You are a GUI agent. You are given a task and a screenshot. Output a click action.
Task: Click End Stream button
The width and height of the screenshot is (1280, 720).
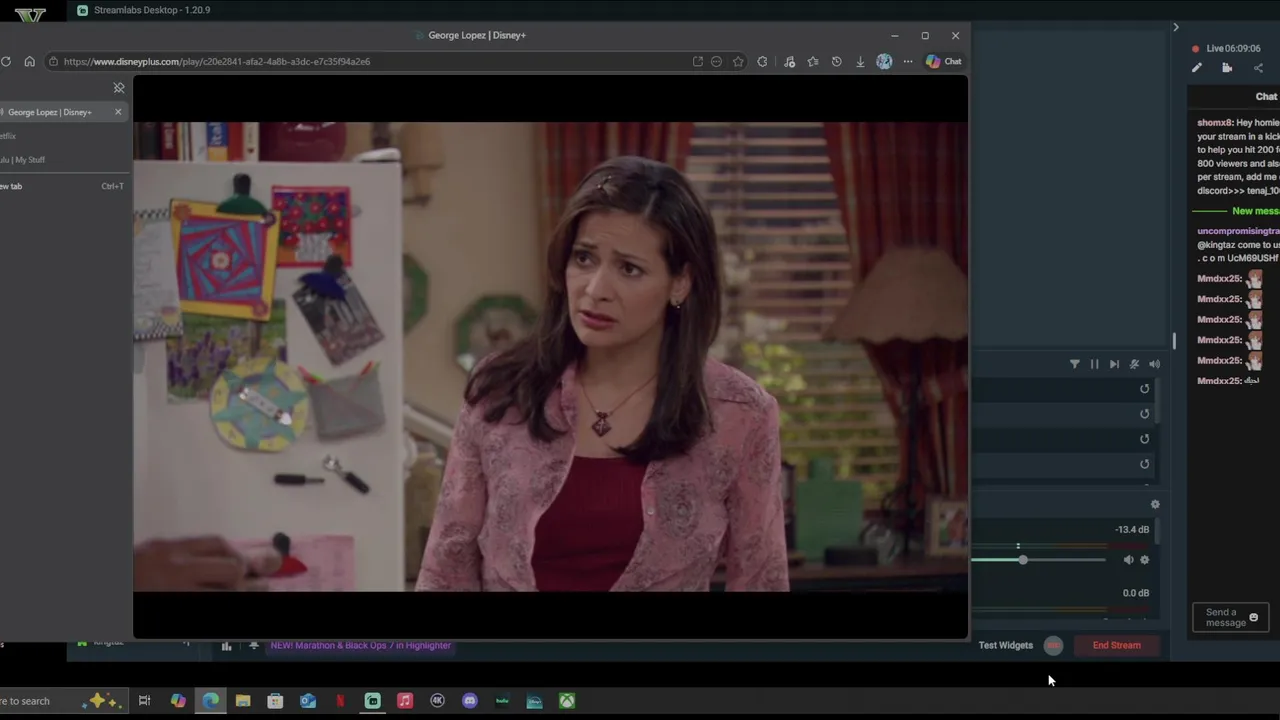click(x=1116, y=645)
